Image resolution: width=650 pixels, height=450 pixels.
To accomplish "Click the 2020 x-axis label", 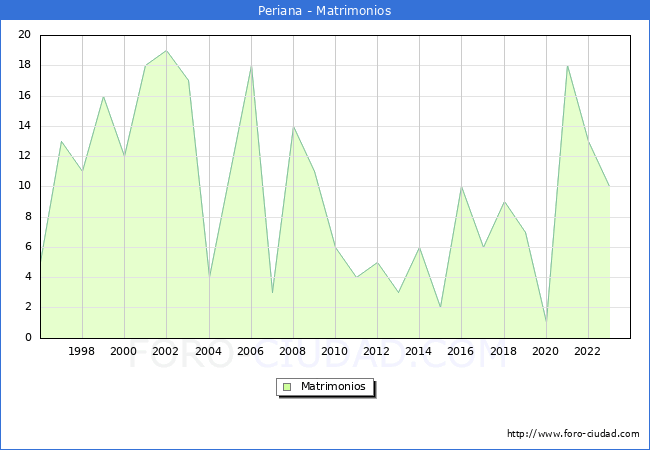I will 546,351.
